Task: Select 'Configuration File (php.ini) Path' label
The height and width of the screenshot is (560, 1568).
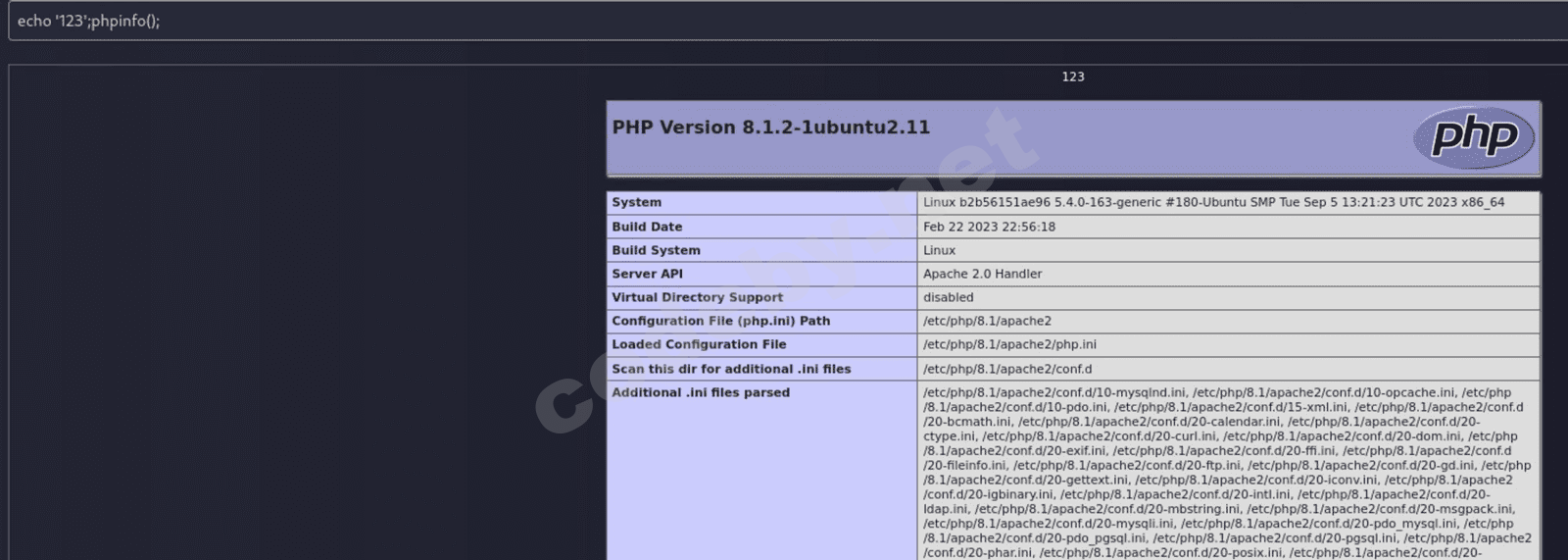Action: (x=720, y=321)
